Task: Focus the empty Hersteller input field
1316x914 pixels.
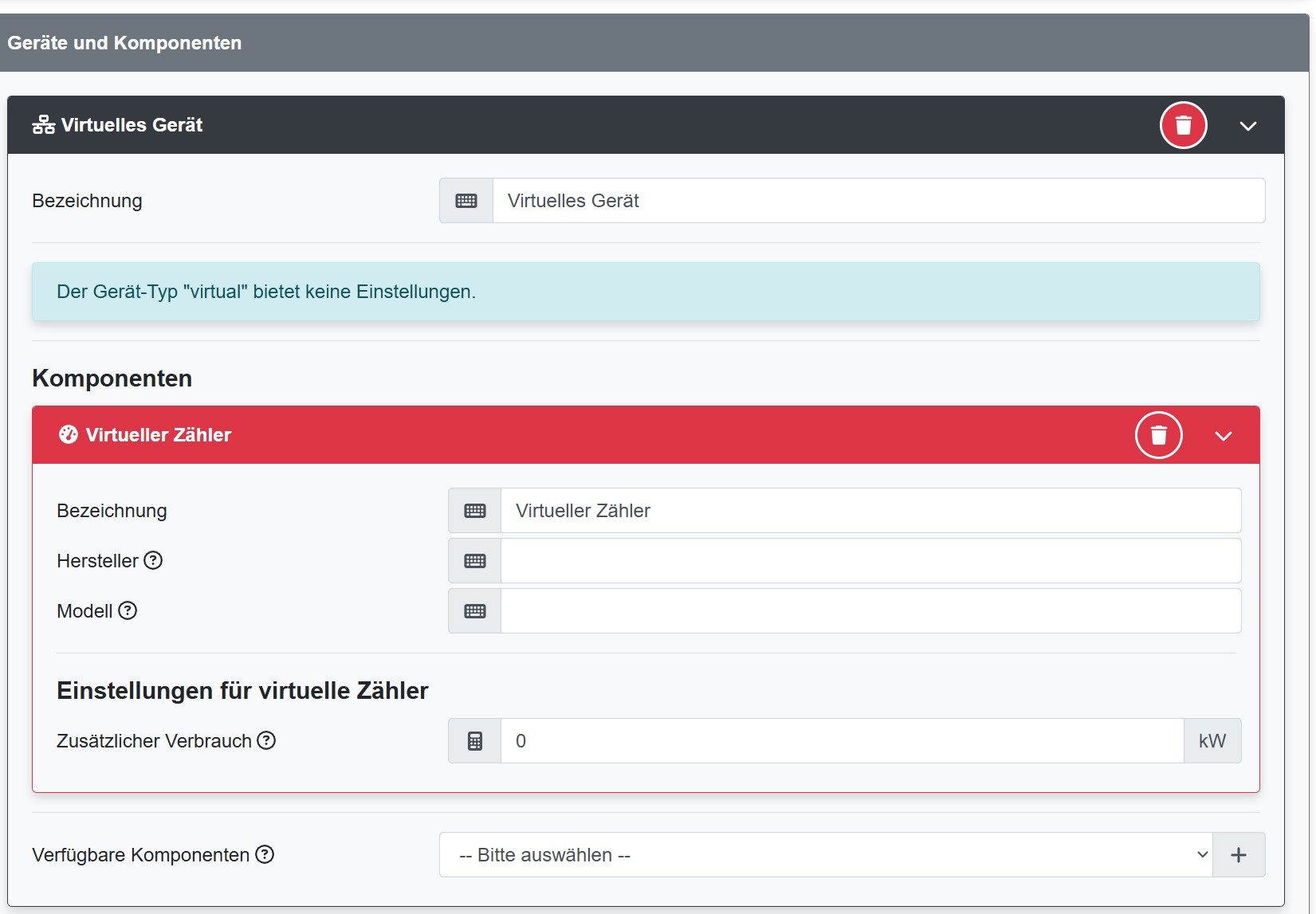Action: (x=870, y=561)
